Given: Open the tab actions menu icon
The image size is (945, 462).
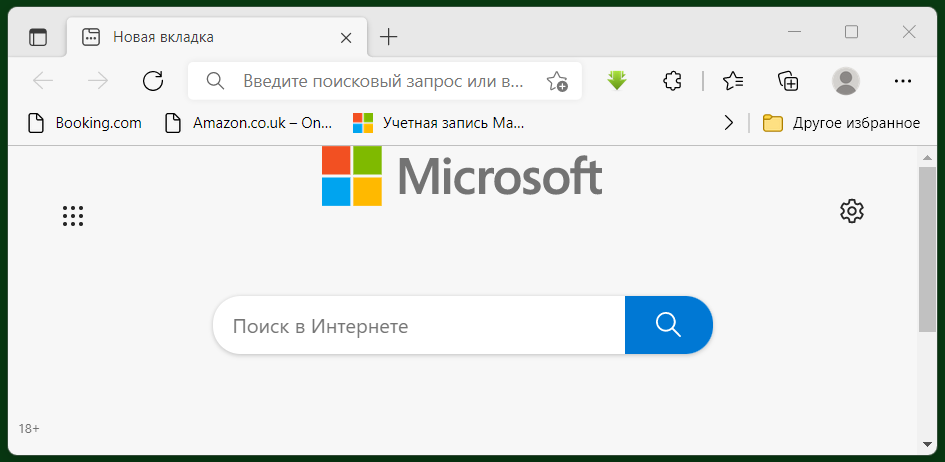Looking at the screenshot, I should click(x=37, y=37).
